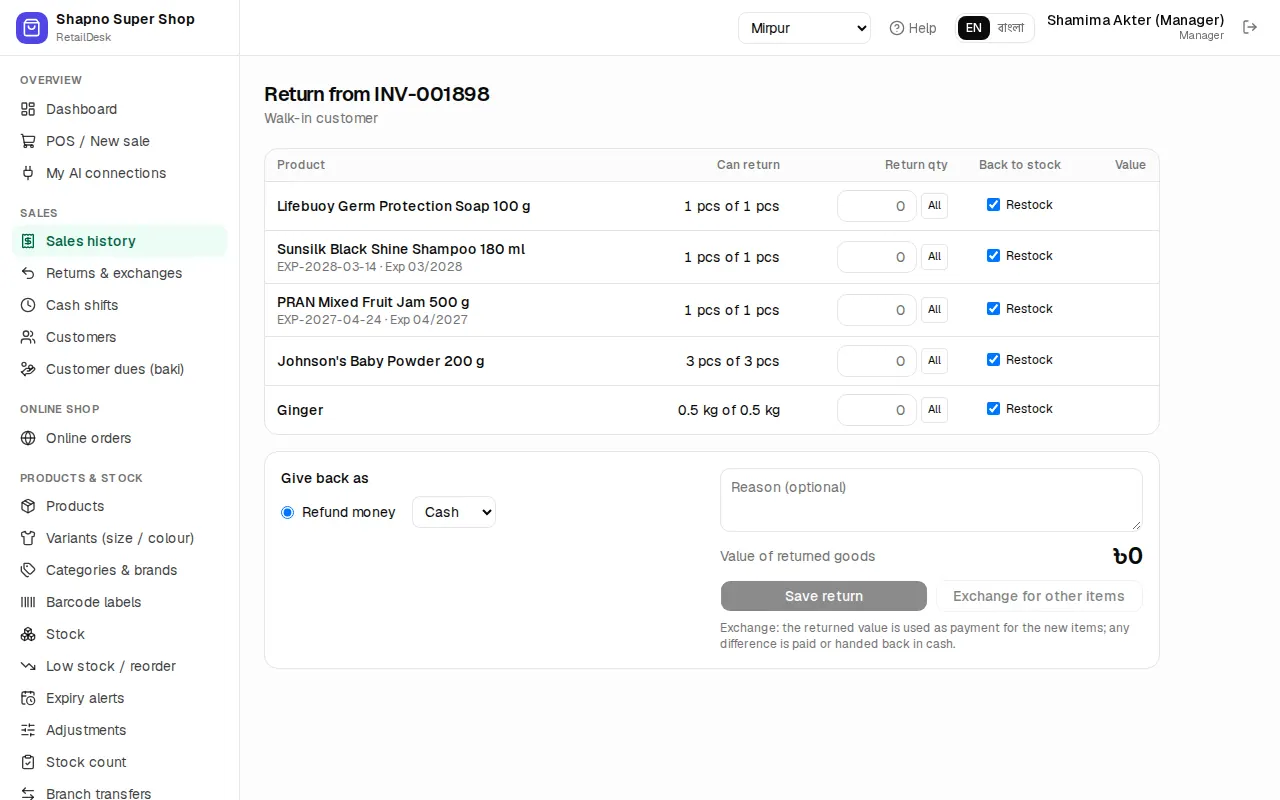Open Adjustments menu item
Screen dimensions: 1280x800
click(120, 730)
